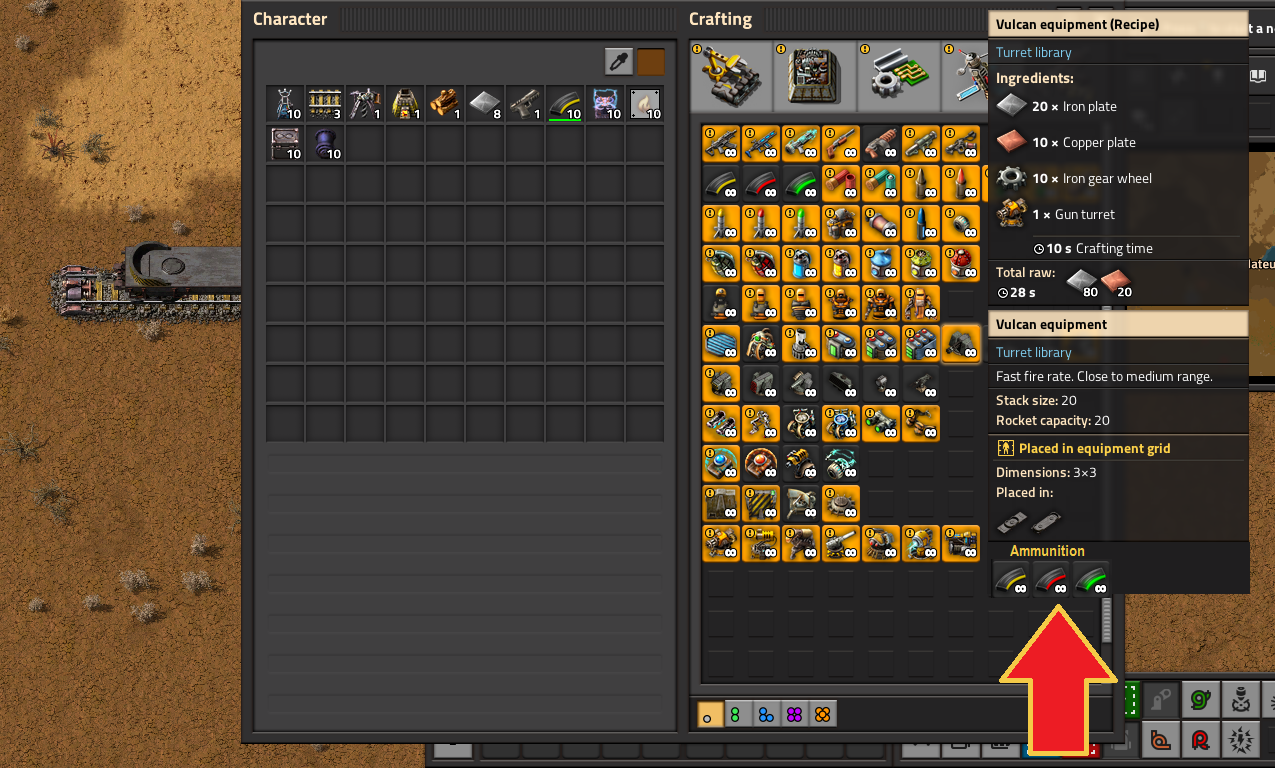Grab the yellow ammo magazine from character inventory
This screenshot has height=768, width=1275.
tap(564, 104)
